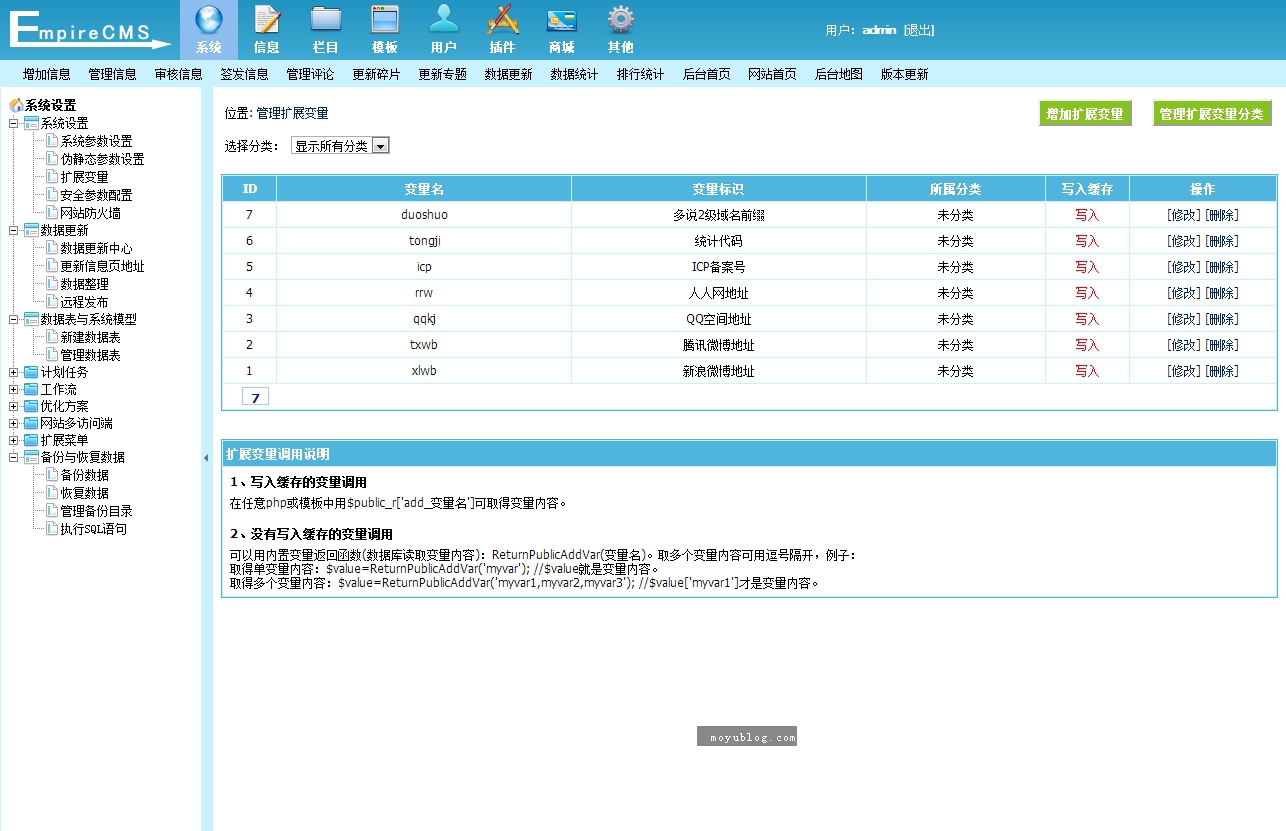Viewport: 1286px width, 831px height.
Task: Expand the 工作流 tree node
Action: point(14,389)
